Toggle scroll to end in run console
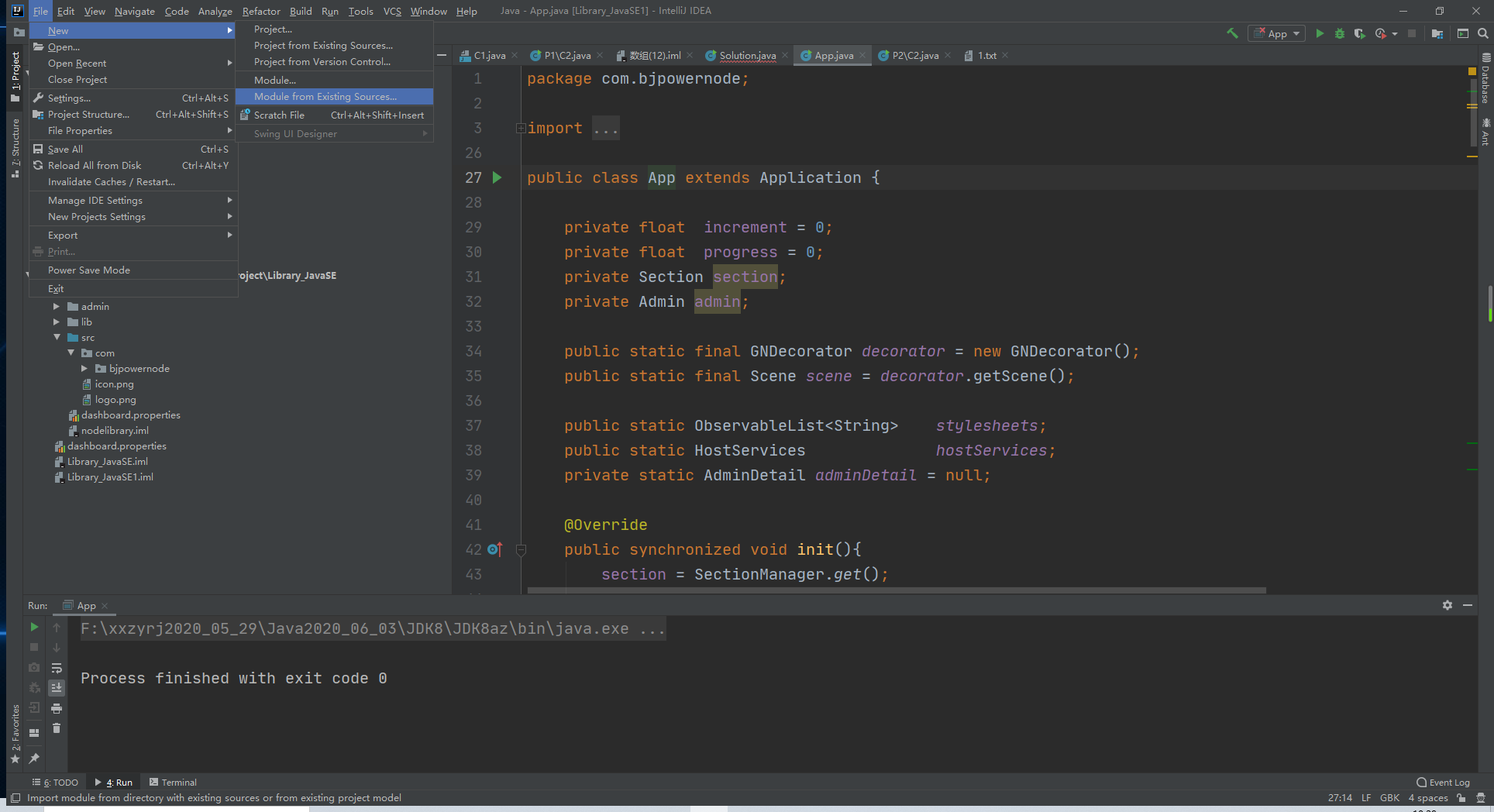The image size is (1494, 812). 57,688
